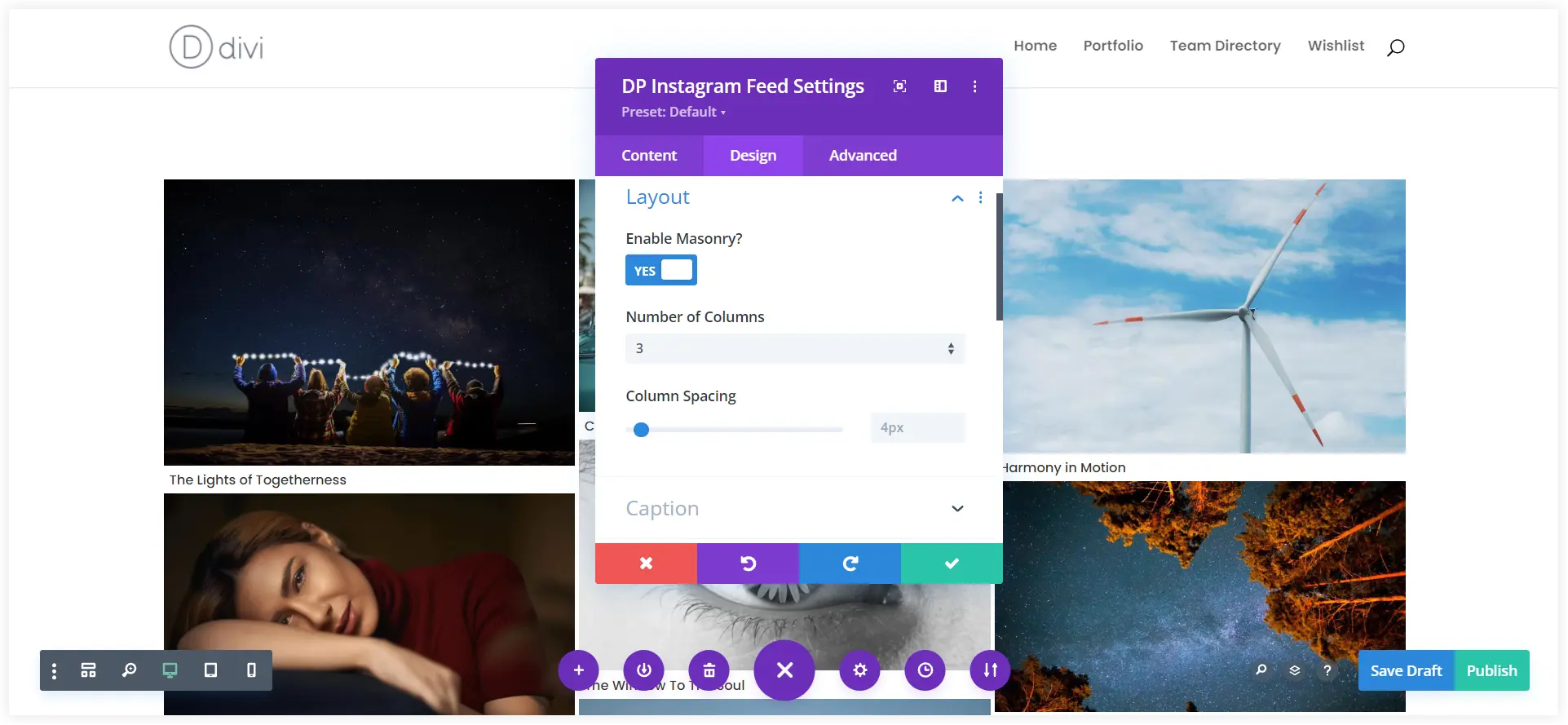Screen dimensions: 1568x725
Task: Click the Publish button
Action: click(x=1492, y=670)
